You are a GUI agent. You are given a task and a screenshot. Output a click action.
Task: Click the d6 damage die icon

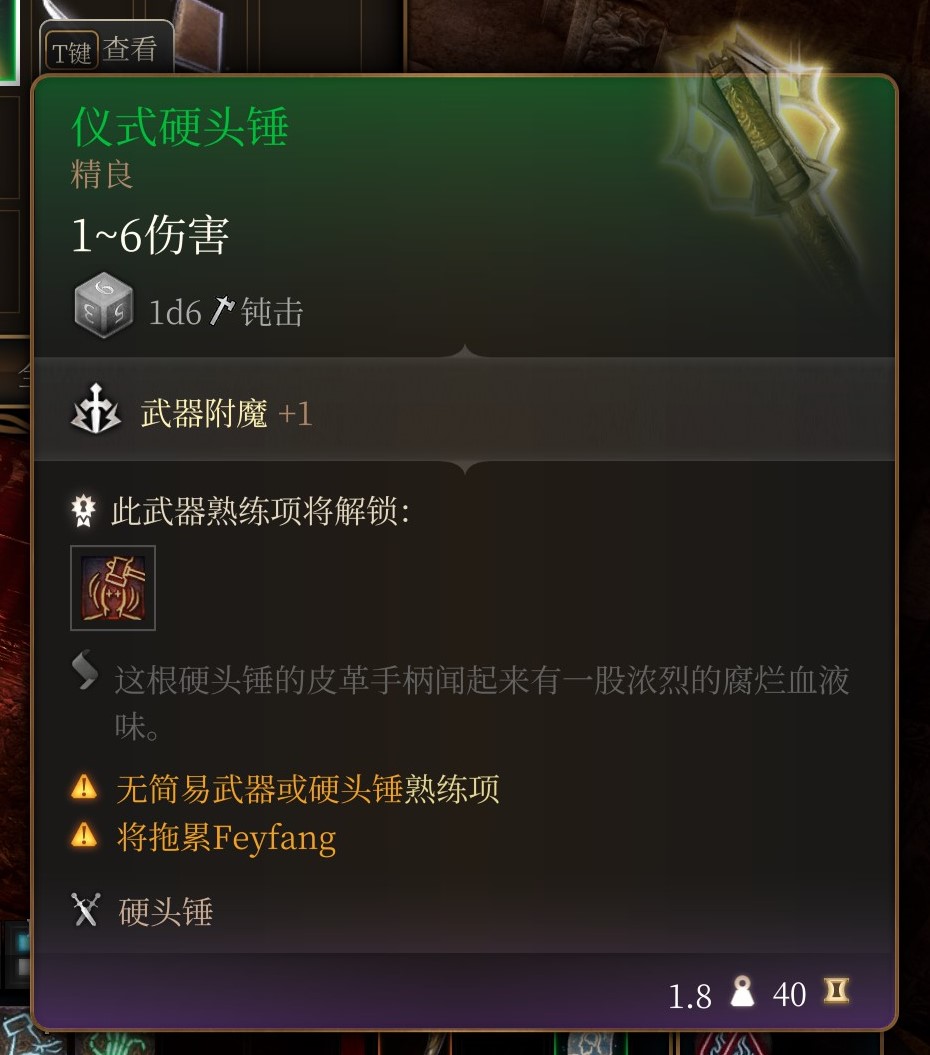pos(104,305)
